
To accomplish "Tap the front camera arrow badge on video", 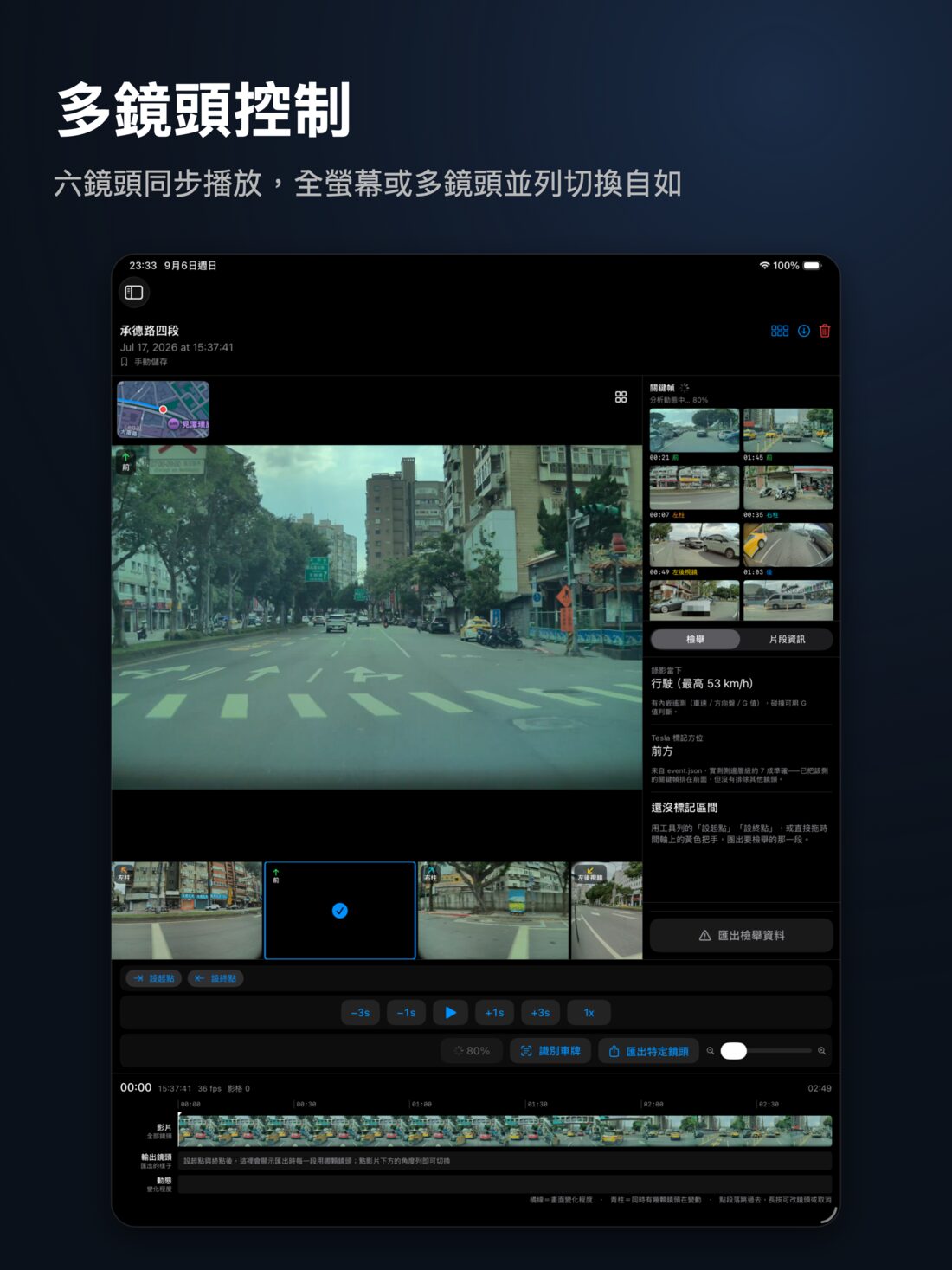I will point(125,461).
